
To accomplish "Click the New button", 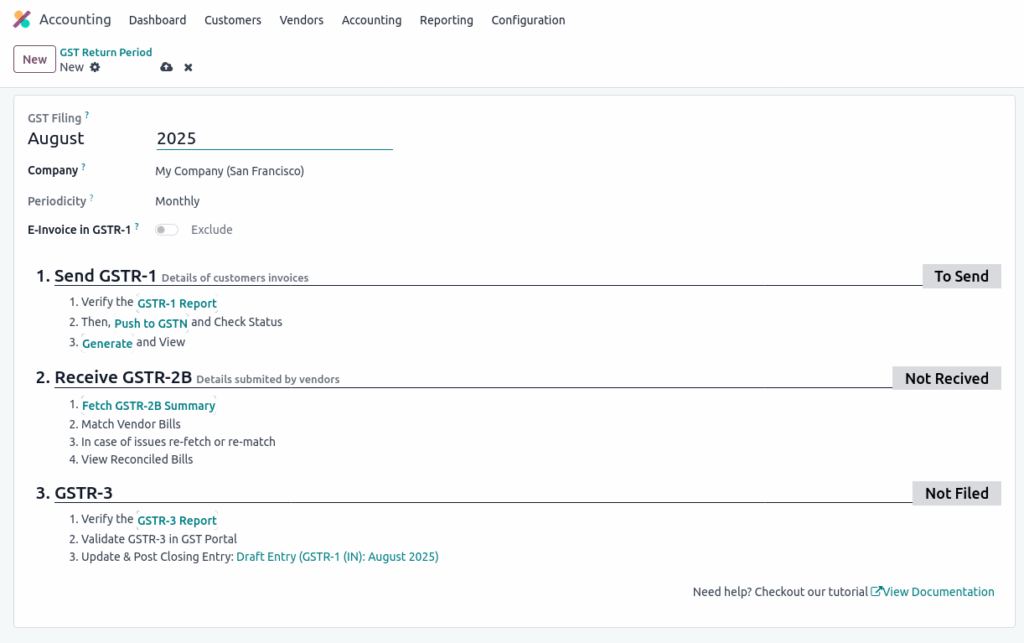I will pyautogui.click(x=35, y=59).
